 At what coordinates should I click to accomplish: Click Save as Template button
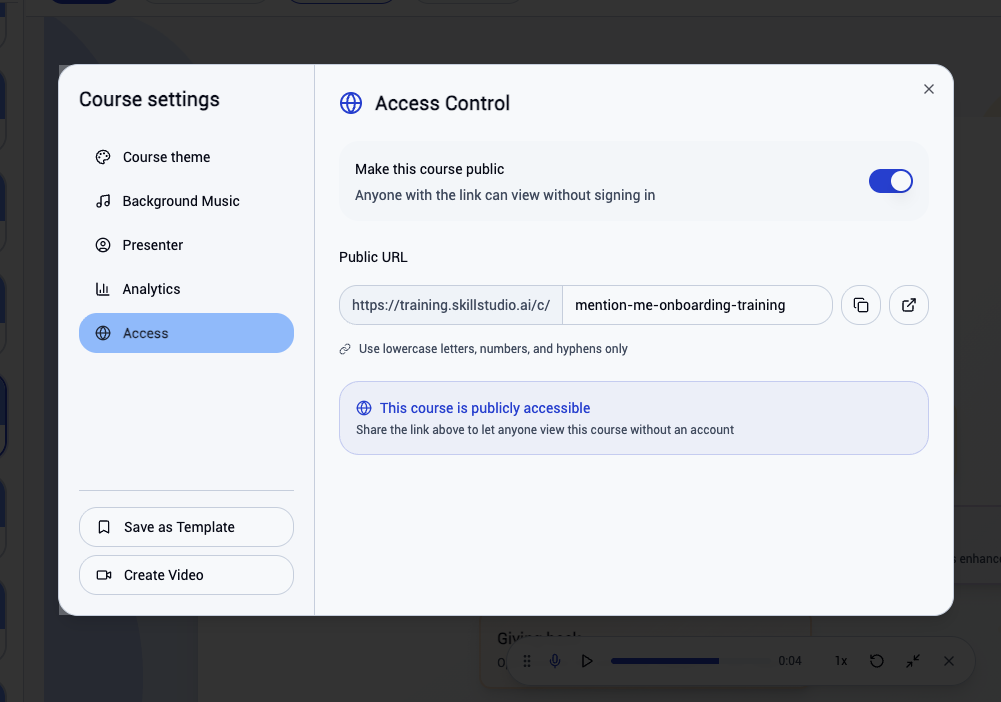point(186,527)
